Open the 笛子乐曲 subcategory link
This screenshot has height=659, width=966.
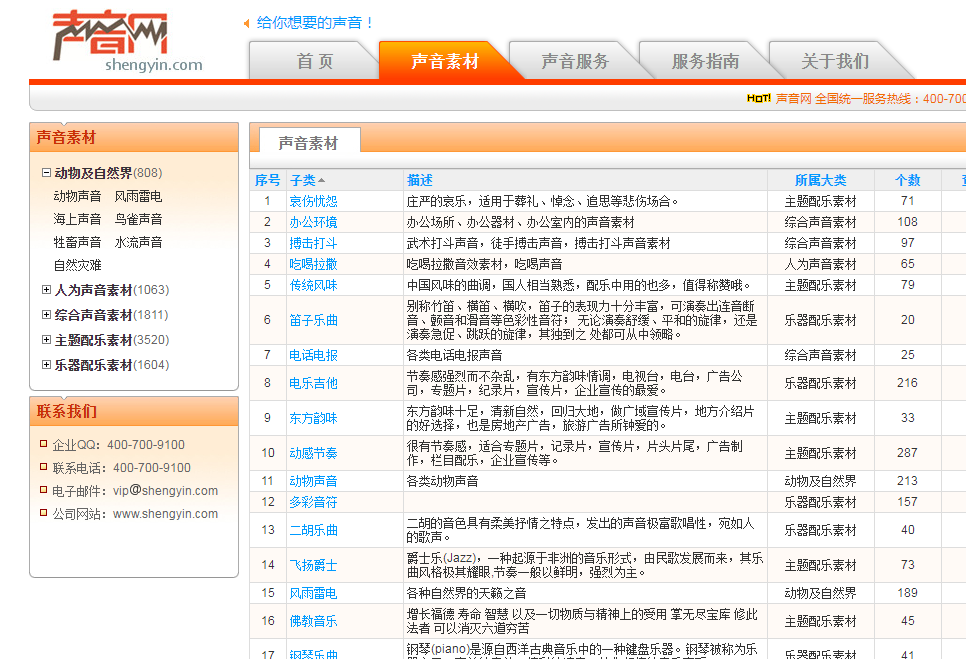click(313, 320)
